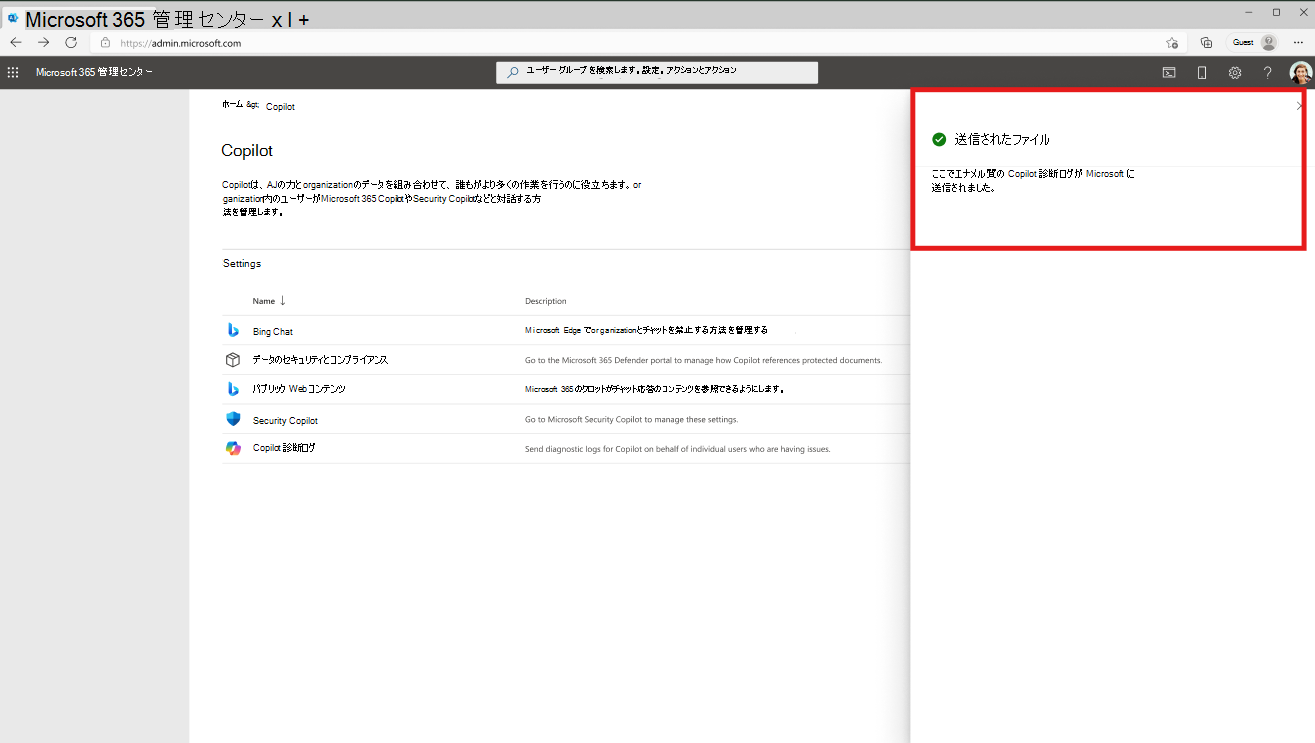Image resolution: width=1315 pixels, height=743 pixels.
Task: Open データのセキュリティとコンプライアンス setting
Action: click(x=320, y=359)
